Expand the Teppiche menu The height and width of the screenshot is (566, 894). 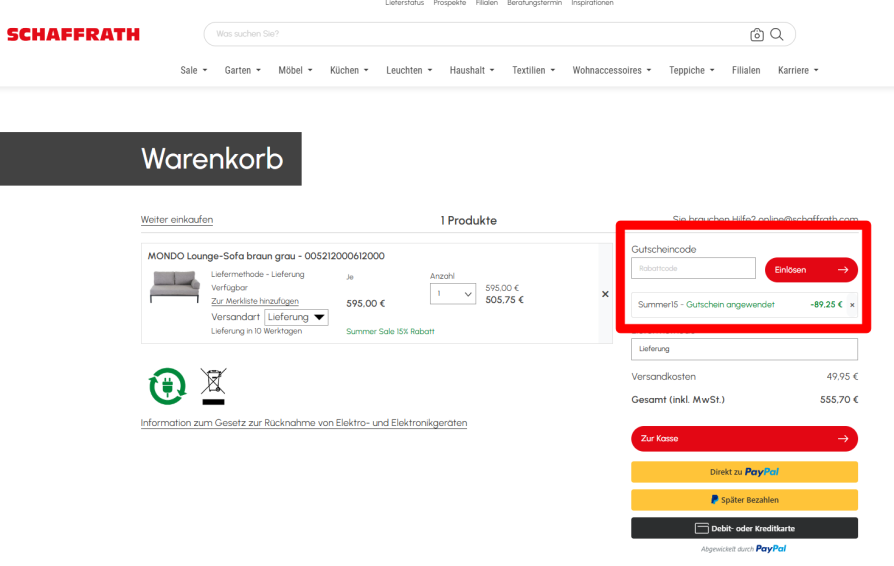click(x=691, y=71)
